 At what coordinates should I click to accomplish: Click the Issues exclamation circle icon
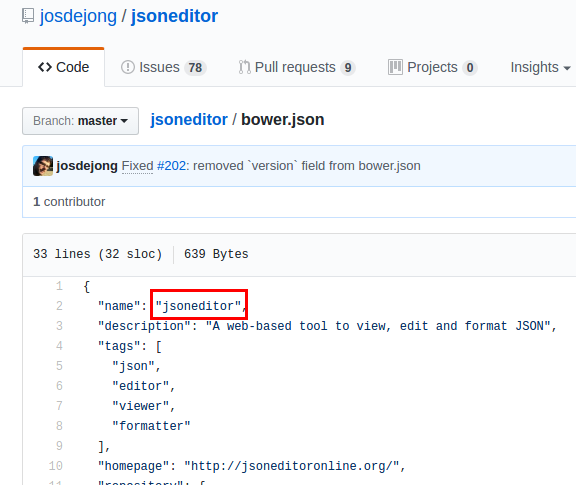coord(128,67)
